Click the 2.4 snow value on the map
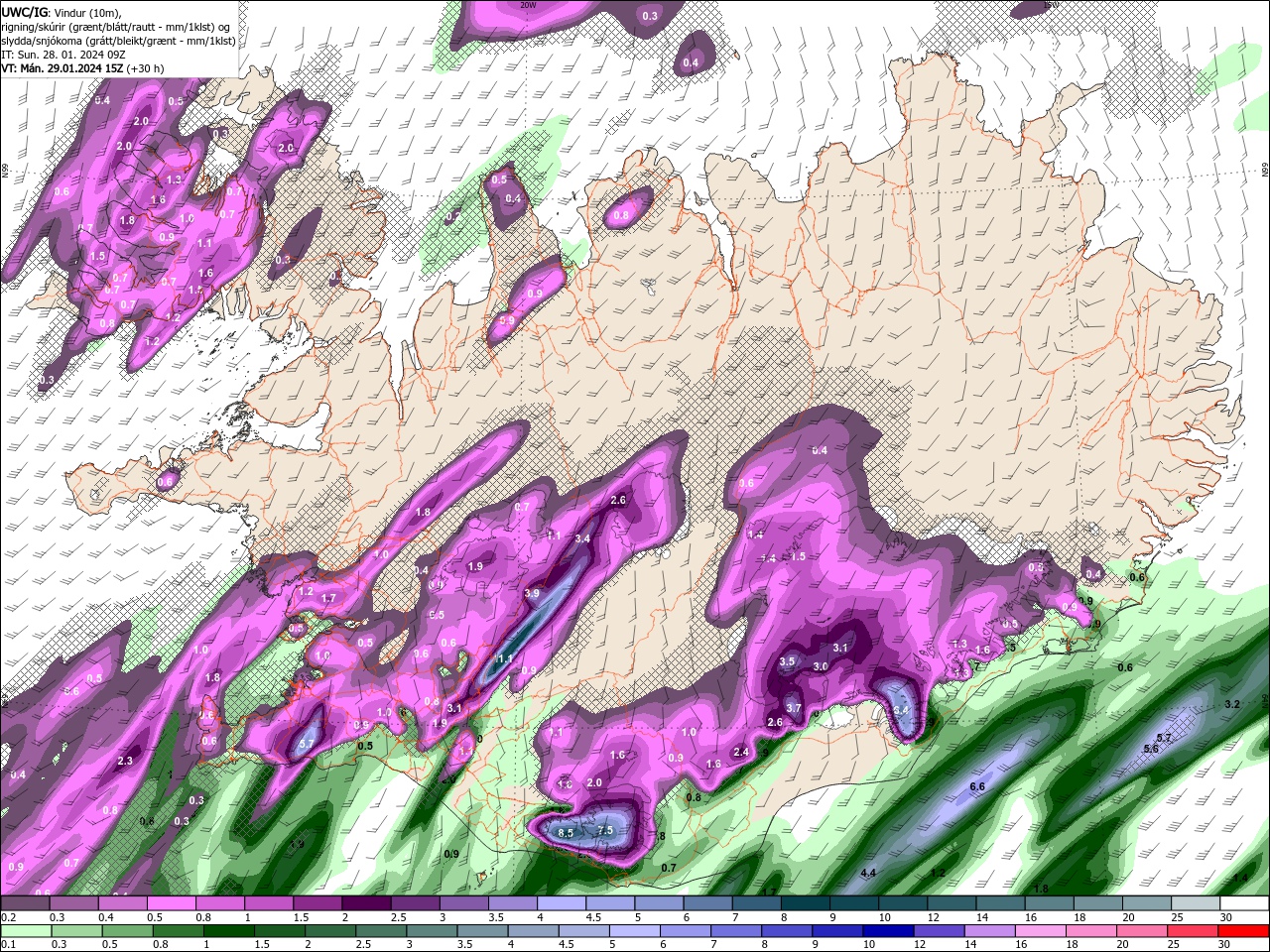1270x952 pixels. [x=741, y=753]
